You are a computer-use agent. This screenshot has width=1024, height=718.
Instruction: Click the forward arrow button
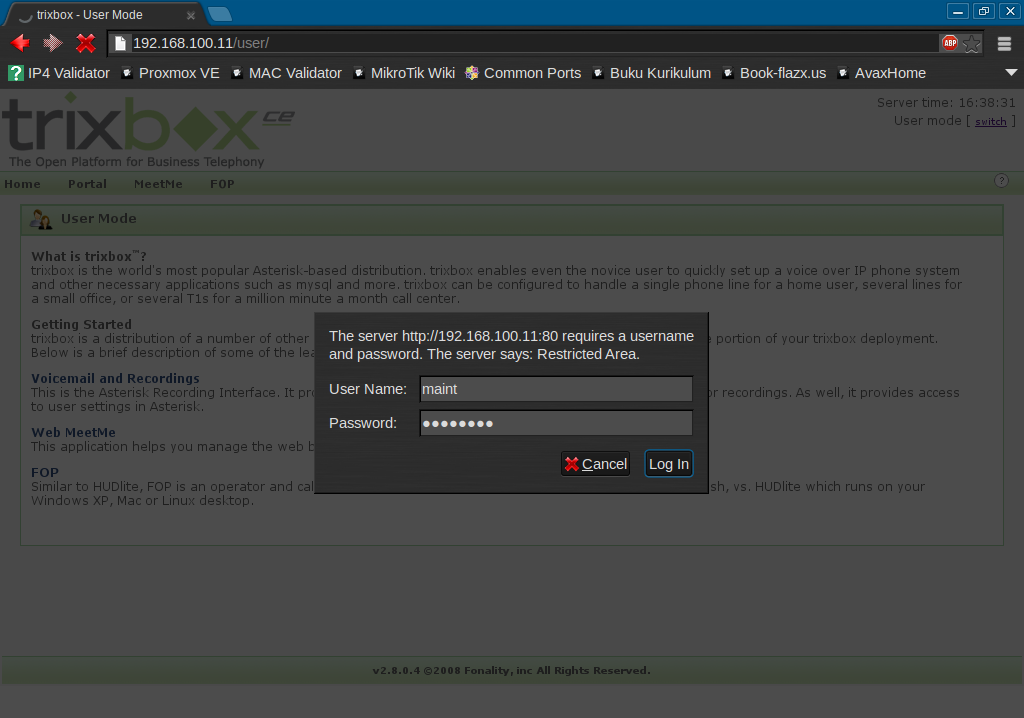coord(53,43)
